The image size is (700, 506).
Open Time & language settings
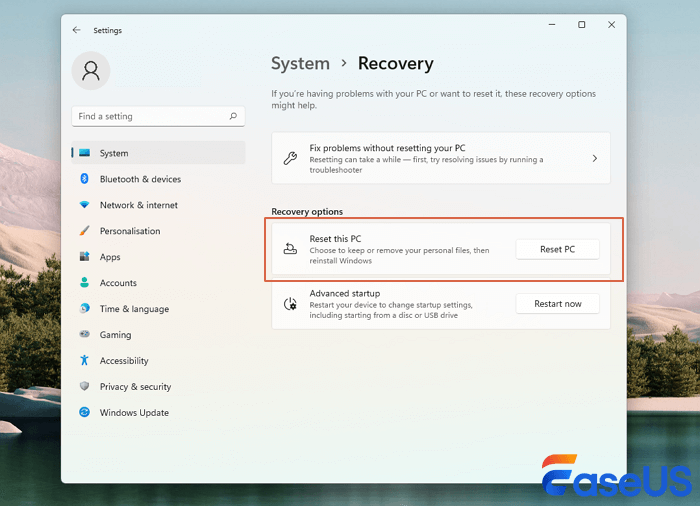point(134,309)
